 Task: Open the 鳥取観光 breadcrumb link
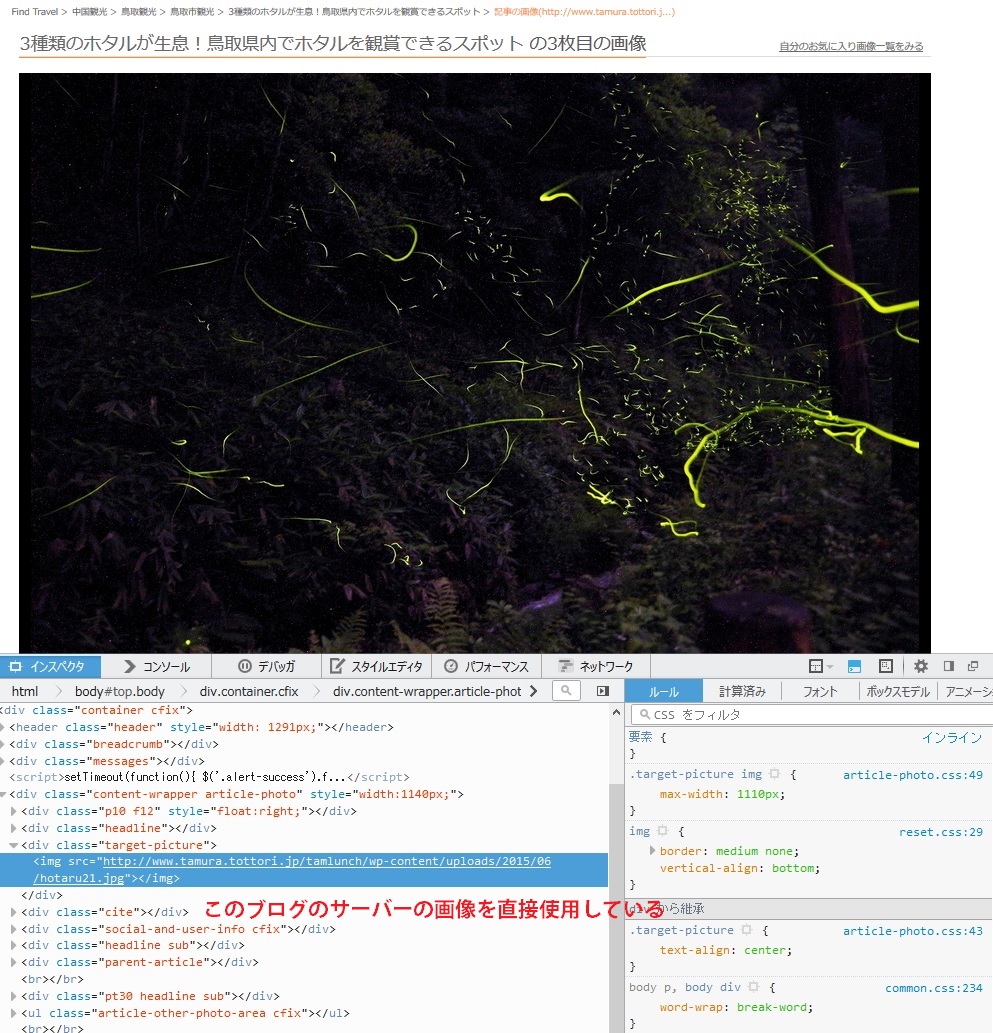(x=139, y=12)
